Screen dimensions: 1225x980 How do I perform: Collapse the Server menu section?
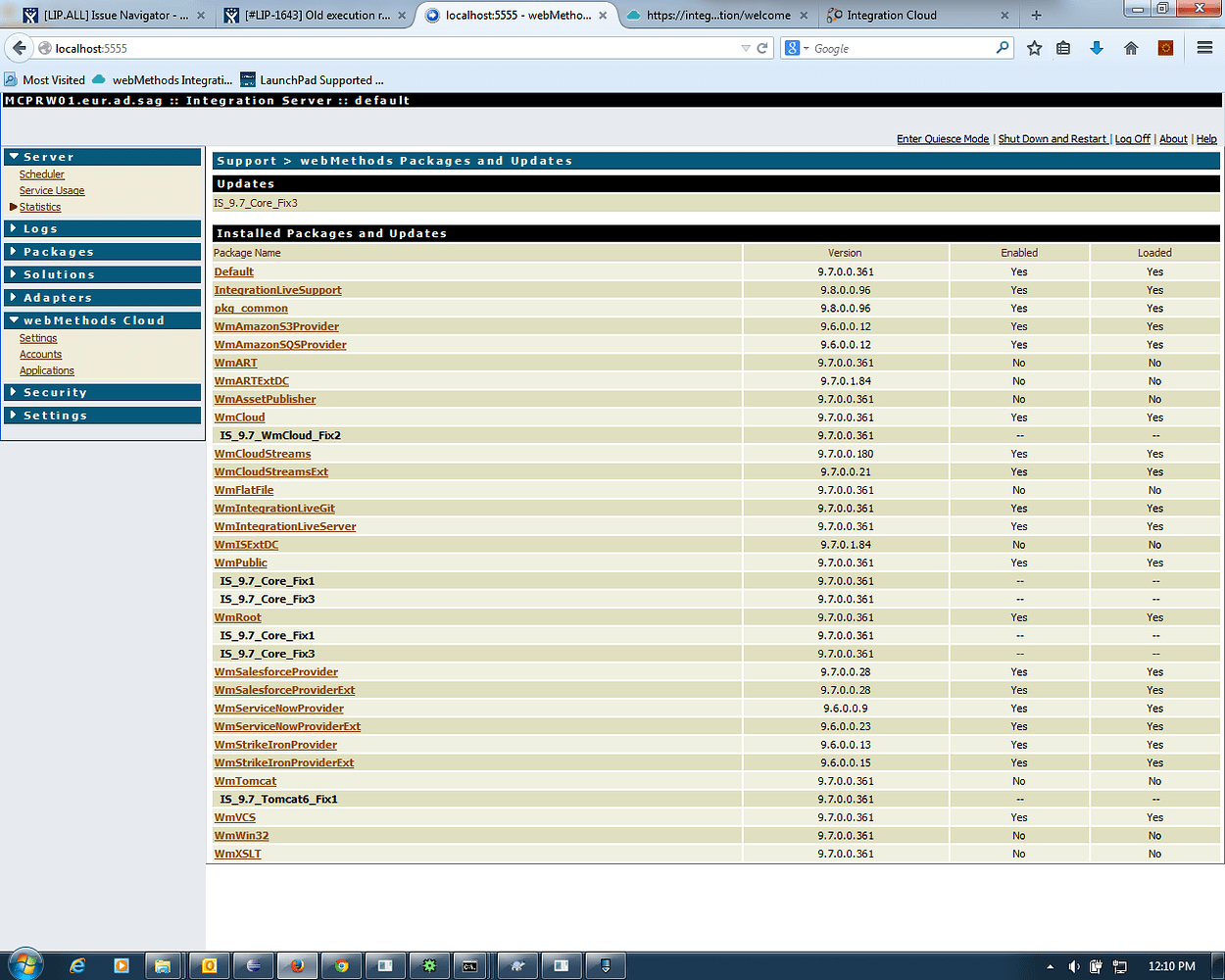click(103, 157)
